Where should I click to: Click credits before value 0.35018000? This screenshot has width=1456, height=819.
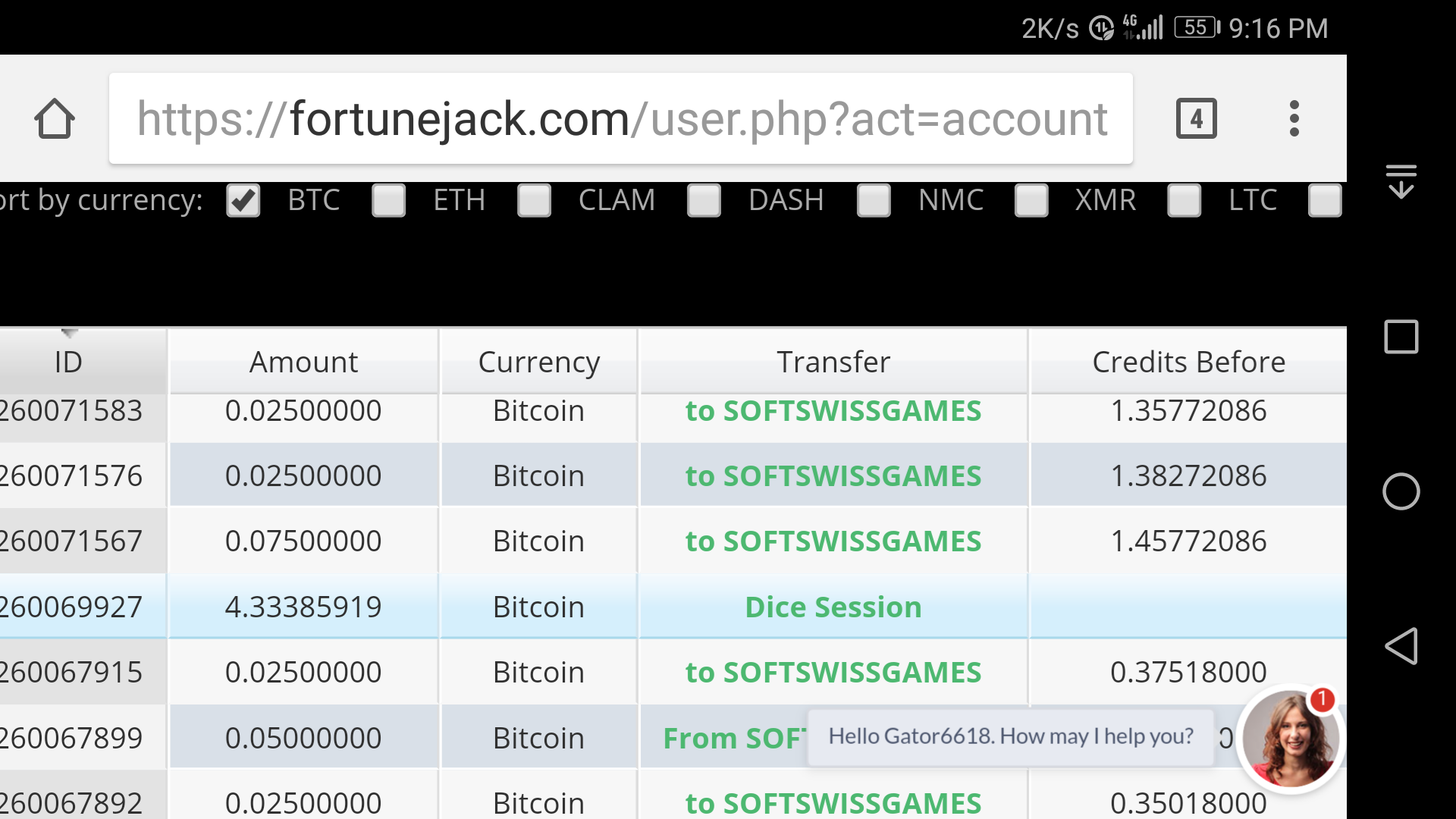(x=1188, y=803)
